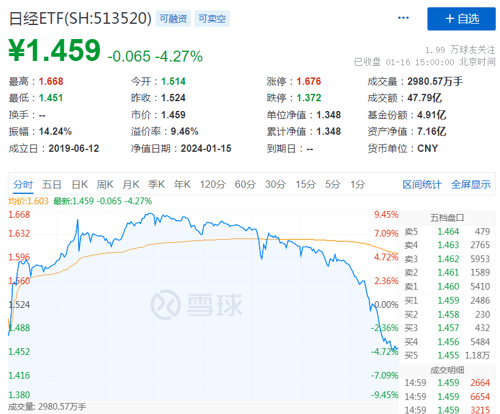Select the 30分 interval tab
The width and height of the screenshot is (500, 414).
[x=275, y=184]
